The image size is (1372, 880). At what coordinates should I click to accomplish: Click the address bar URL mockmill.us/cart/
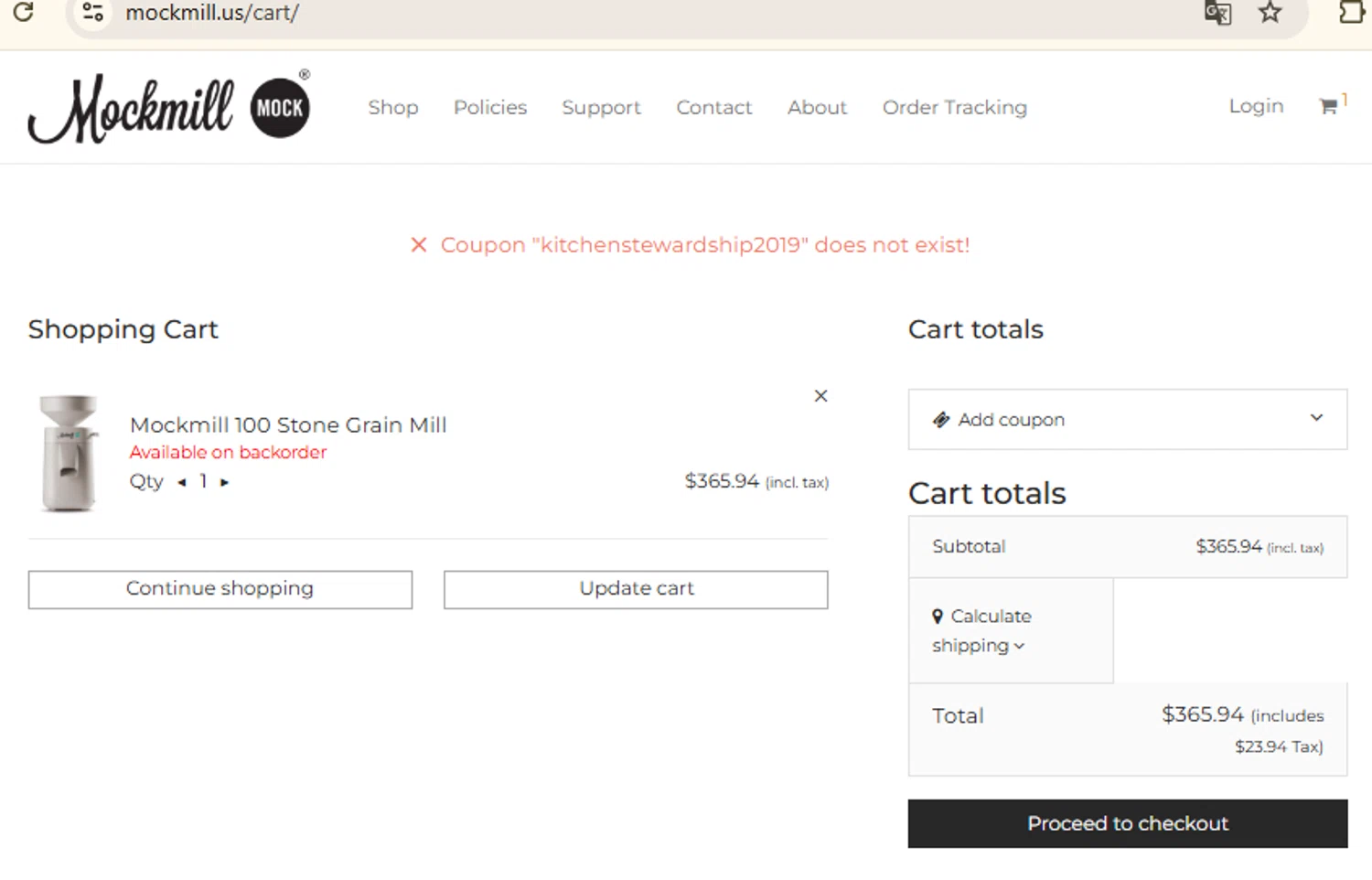[212, 13]
